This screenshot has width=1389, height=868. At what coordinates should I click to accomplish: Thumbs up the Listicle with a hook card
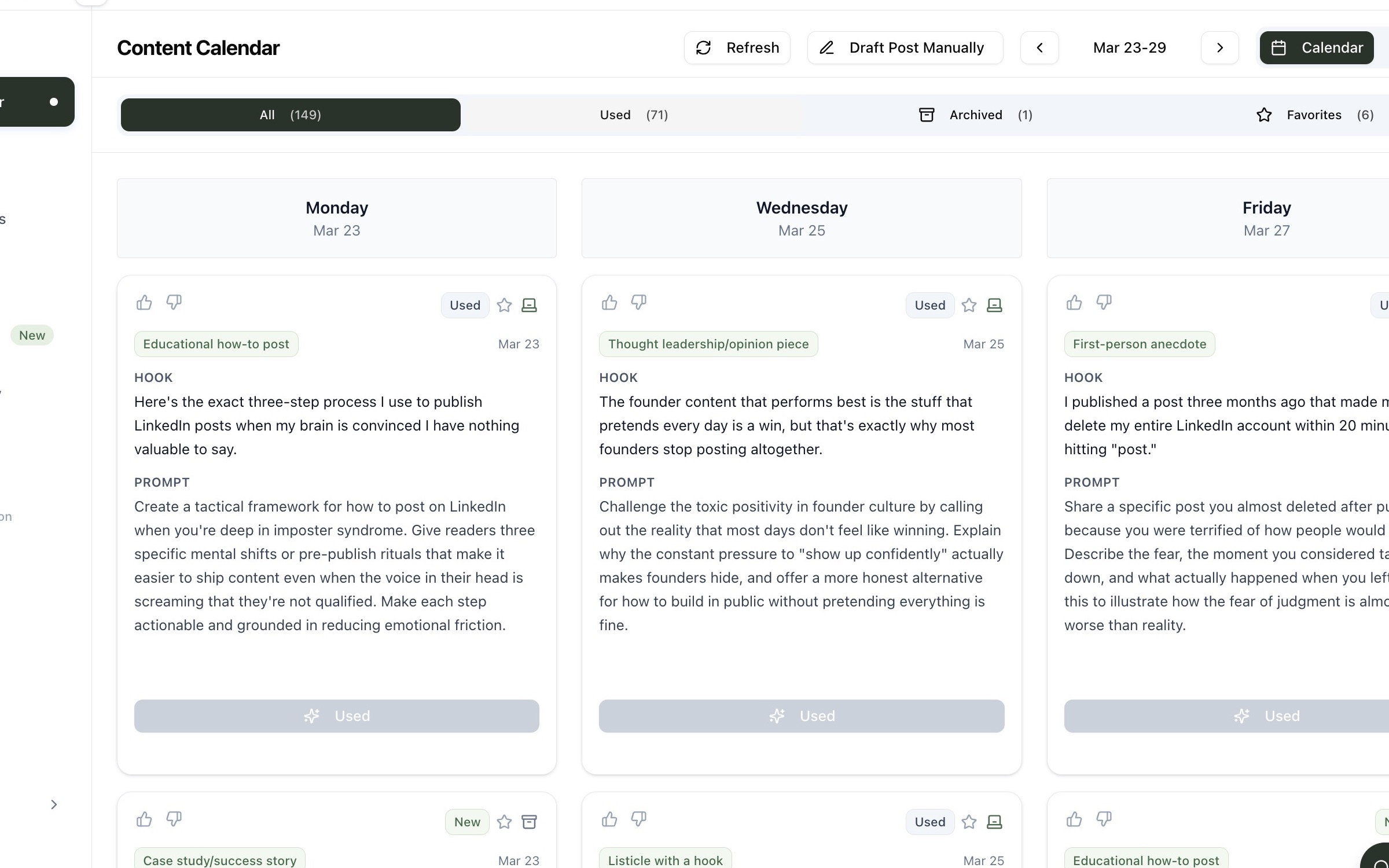[609, 819]
